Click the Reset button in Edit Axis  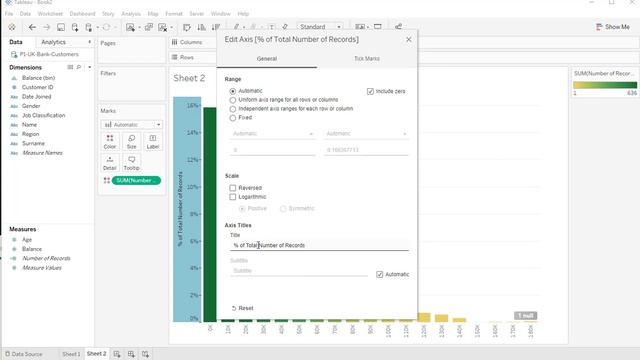click(242, 308)
